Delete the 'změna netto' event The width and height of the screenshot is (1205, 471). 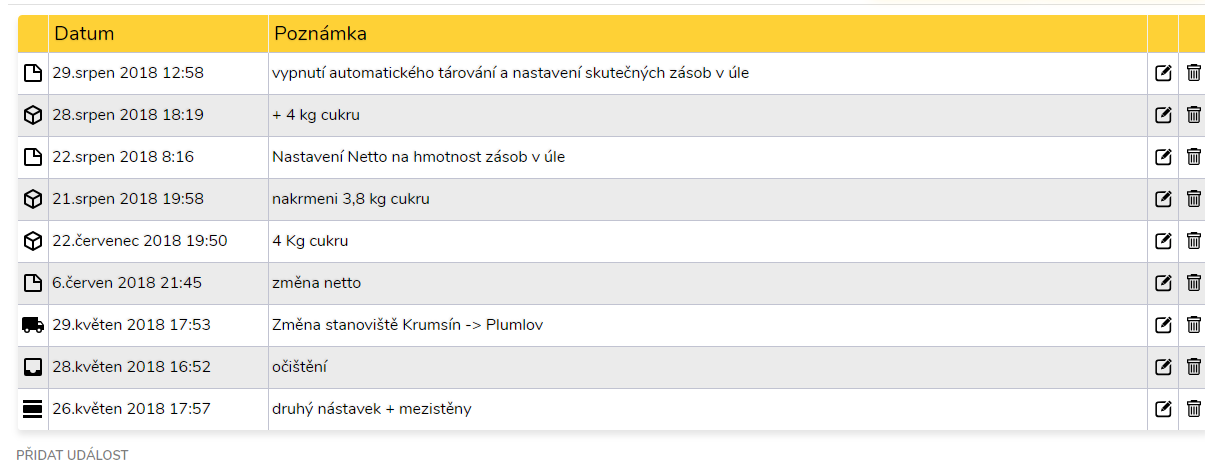(1193, 283)
